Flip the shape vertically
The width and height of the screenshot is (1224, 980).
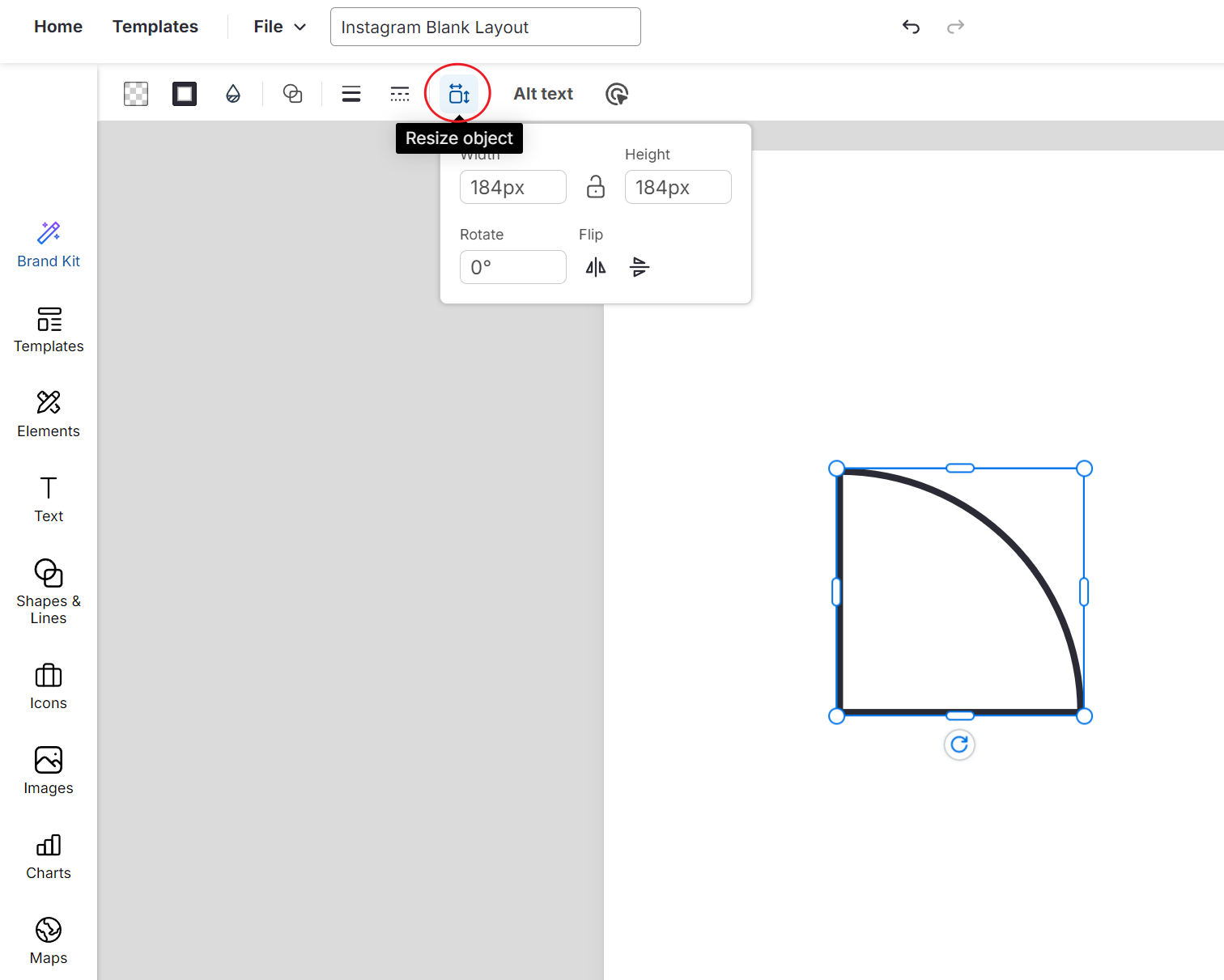click(x=640, y=267)
